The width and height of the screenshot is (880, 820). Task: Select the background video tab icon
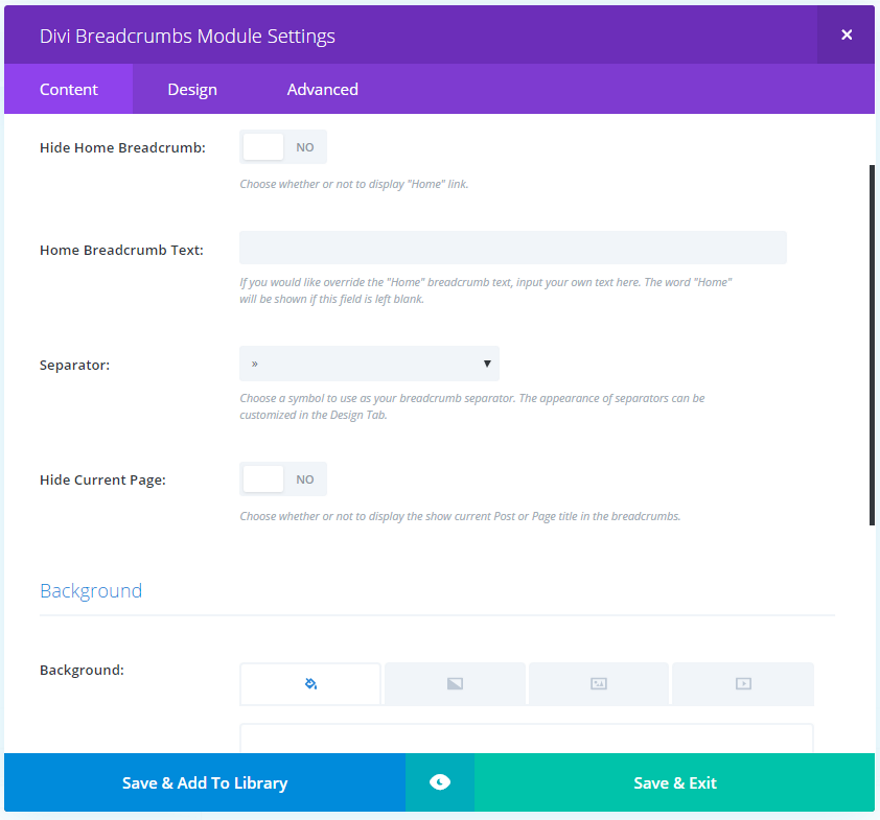(x=743, y=684)
